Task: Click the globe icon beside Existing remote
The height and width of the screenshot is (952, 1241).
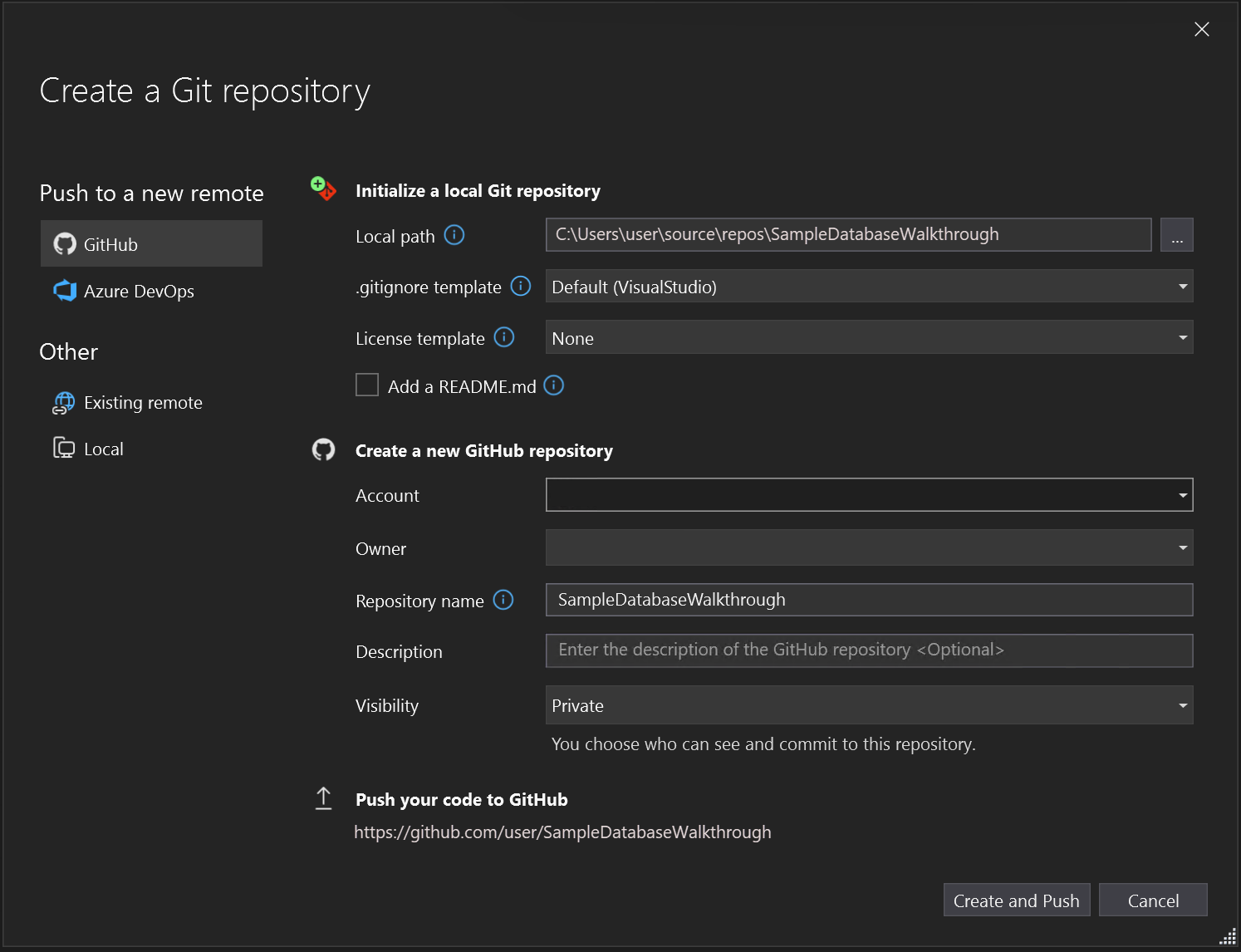Action: 64,402
